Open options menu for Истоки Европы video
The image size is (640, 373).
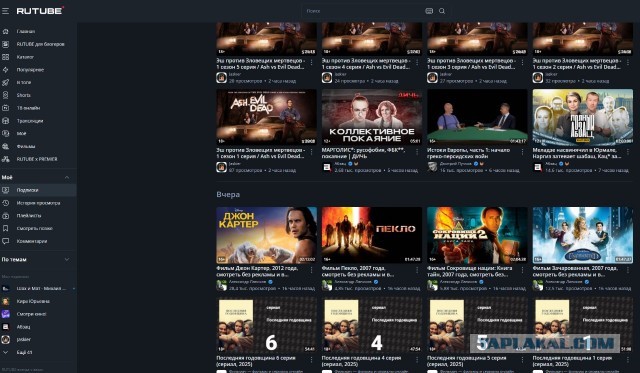click(x=522, y=152)
